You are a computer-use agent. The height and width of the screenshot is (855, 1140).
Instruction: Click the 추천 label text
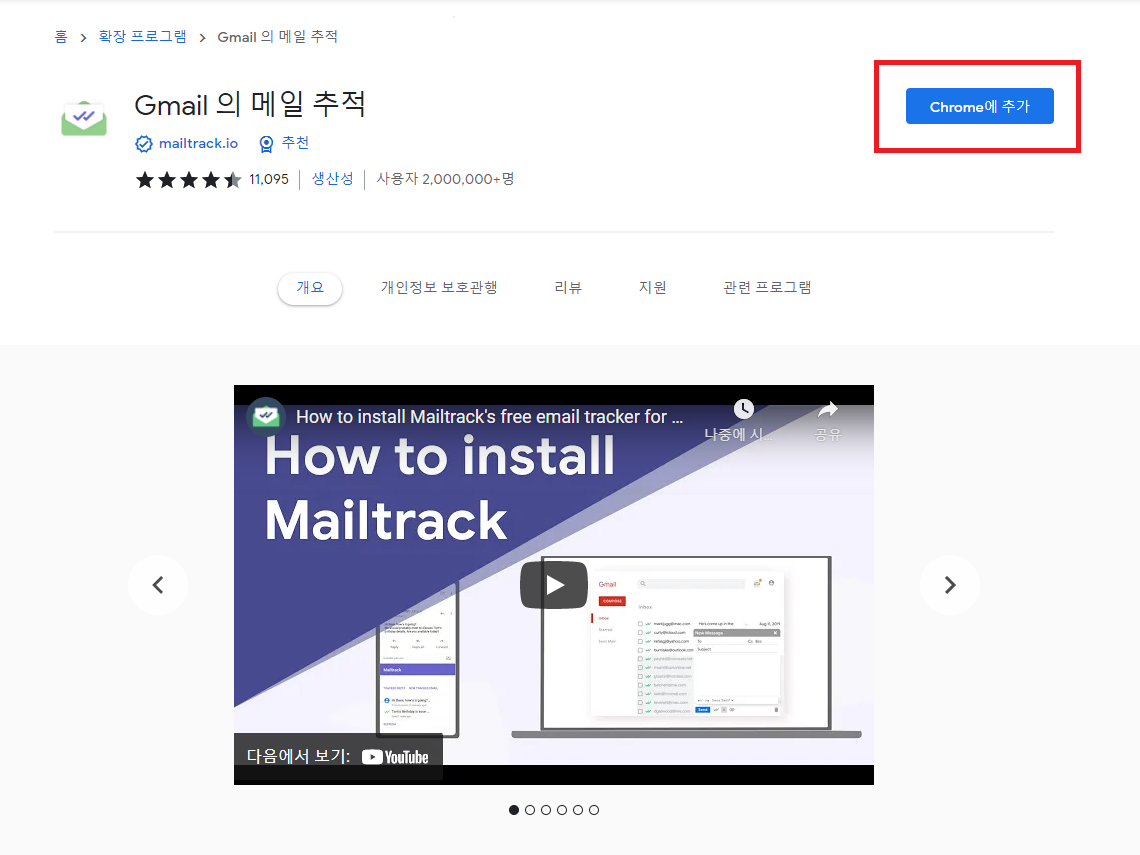(x=295, y=142)
